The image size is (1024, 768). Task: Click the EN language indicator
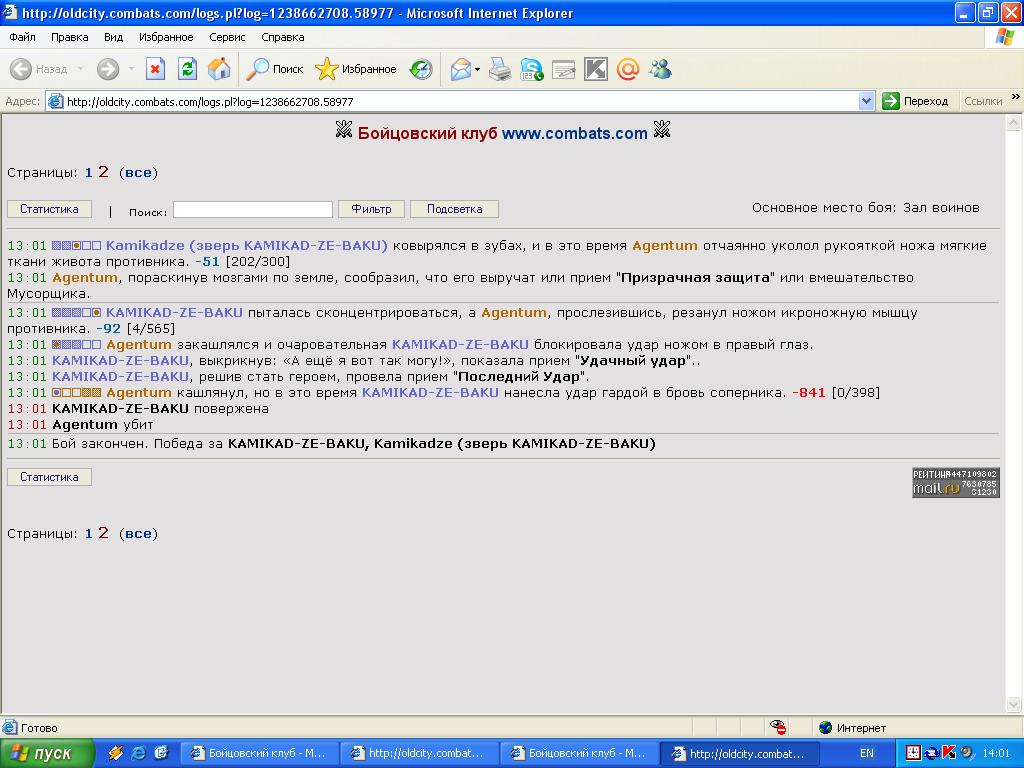[867, 753]
